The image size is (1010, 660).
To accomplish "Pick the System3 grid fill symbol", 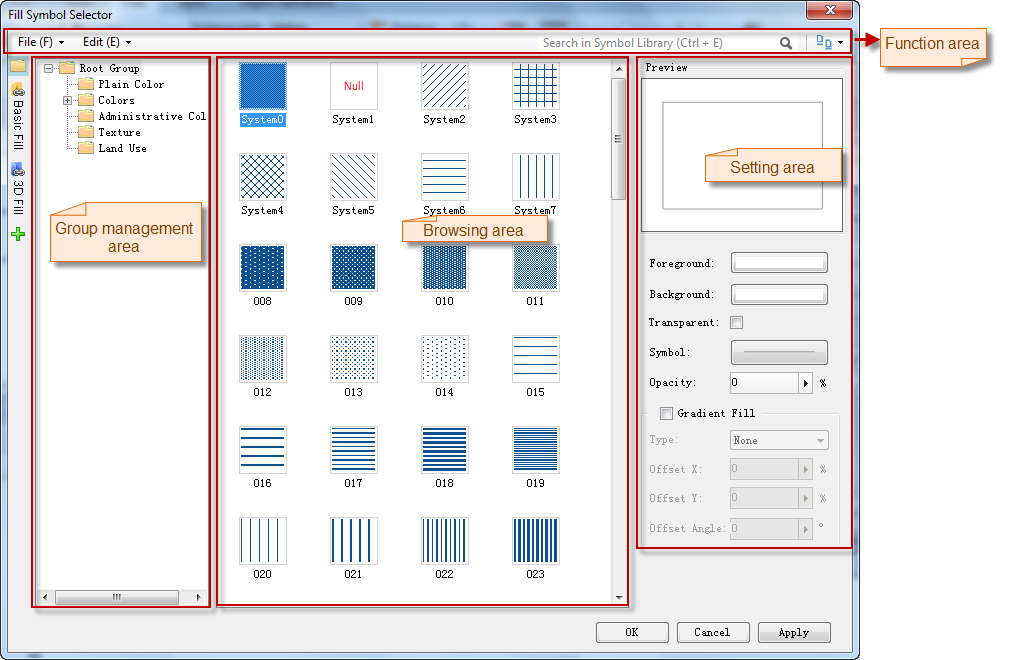I will (x=535, y=86).
